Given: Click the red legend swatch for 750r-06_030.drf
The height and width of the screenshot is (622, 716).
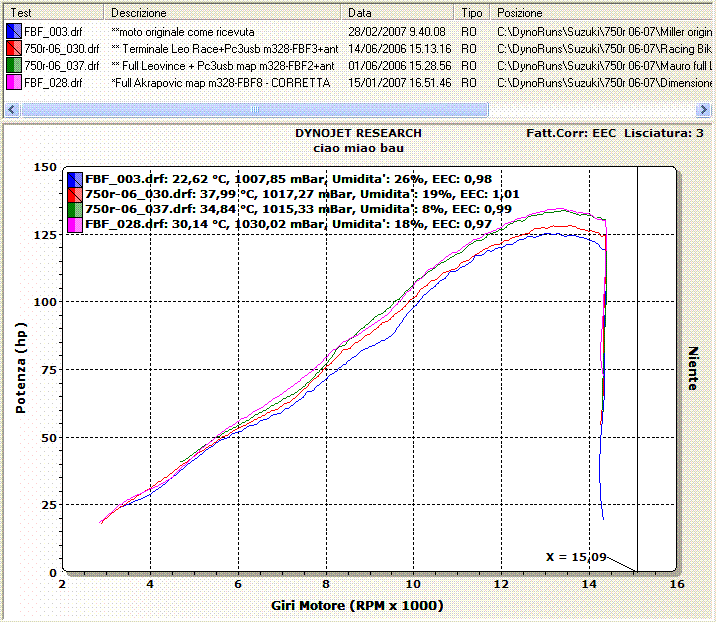Looking at the screenshot, I should click(74, 194).
